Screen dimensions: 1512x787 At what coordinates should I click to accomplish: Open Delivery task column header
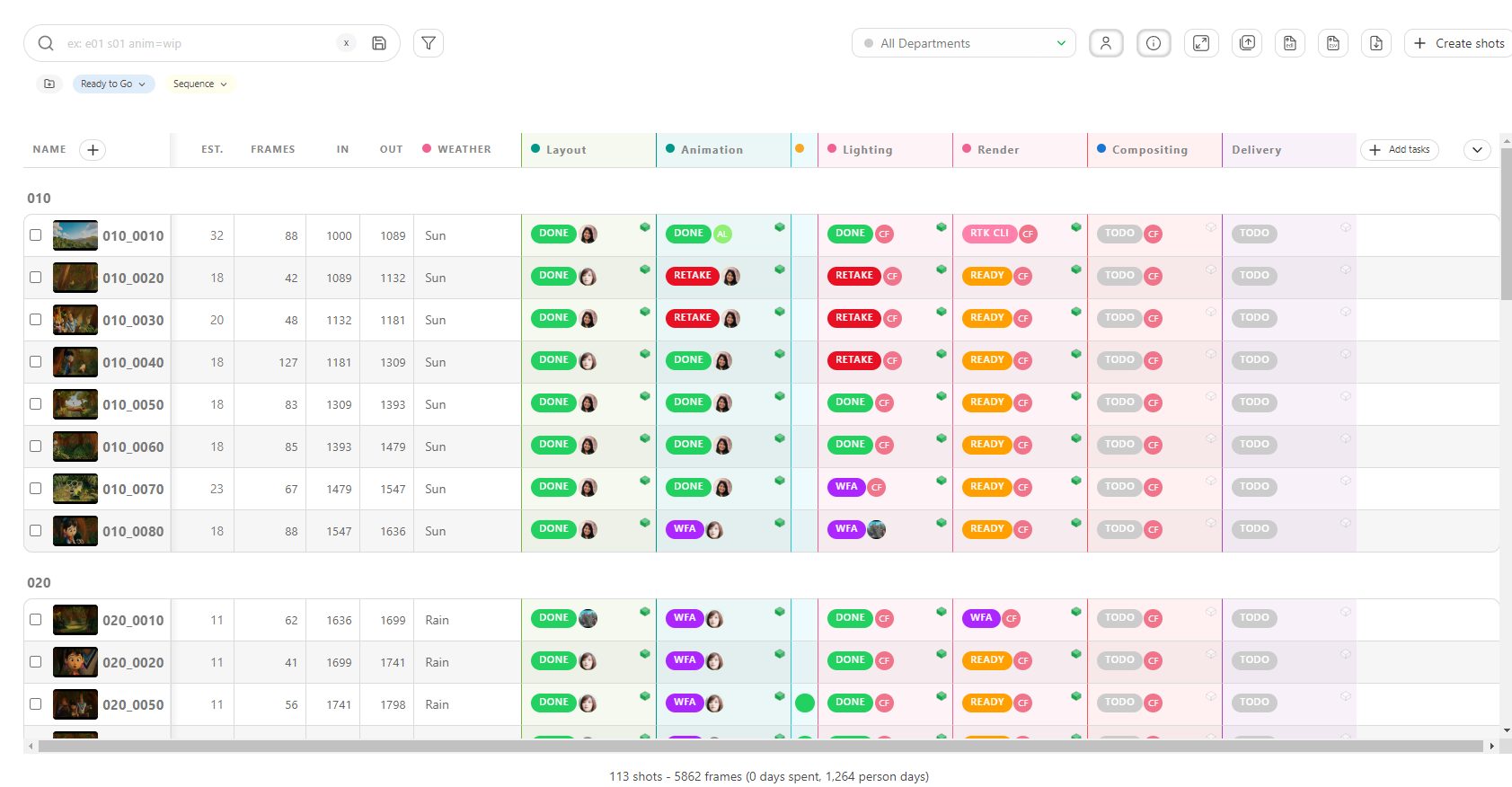coord(1256,150)
